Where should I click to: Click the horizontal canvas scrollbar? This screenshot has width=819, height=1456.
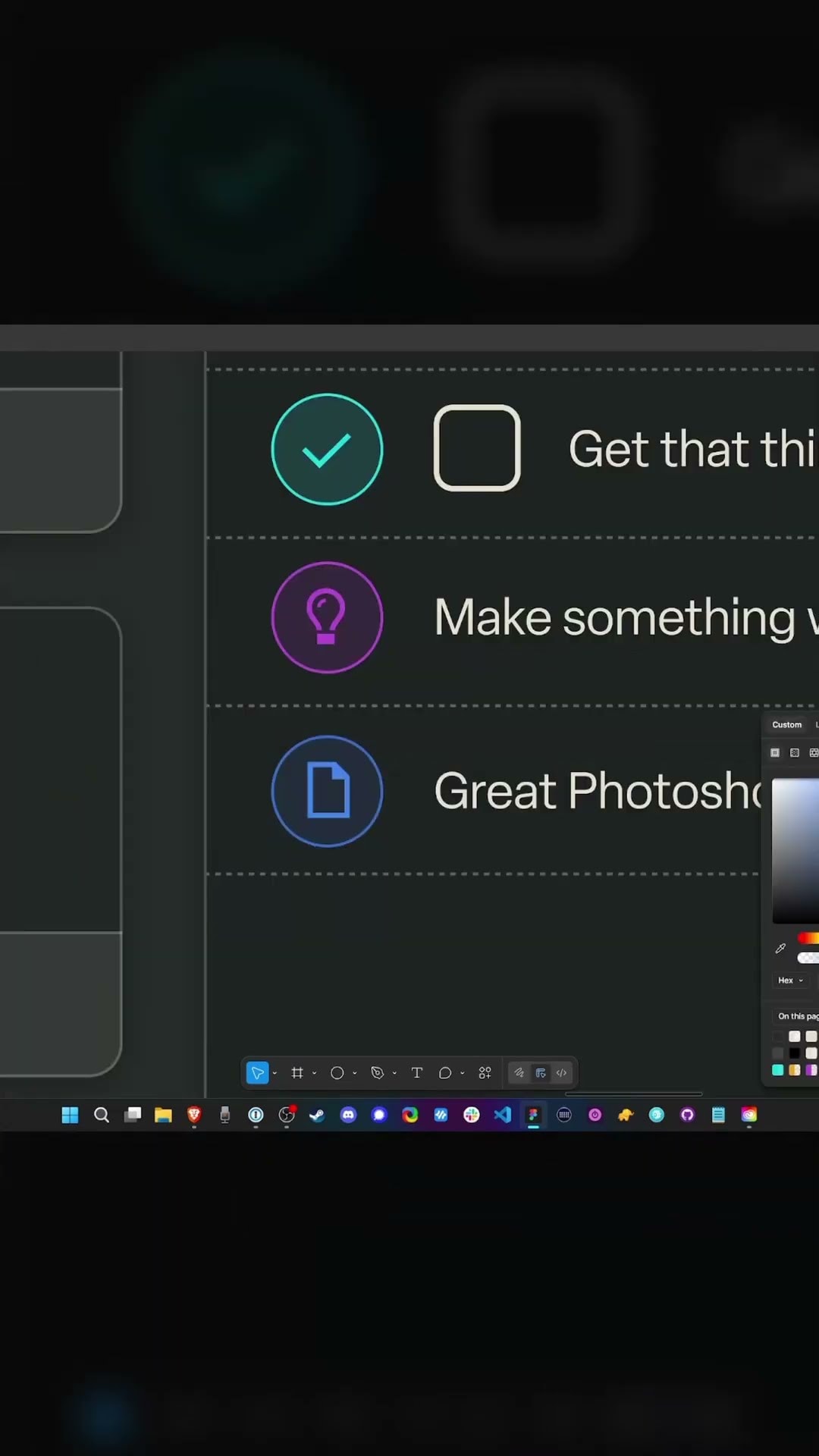click(634, 1094)
